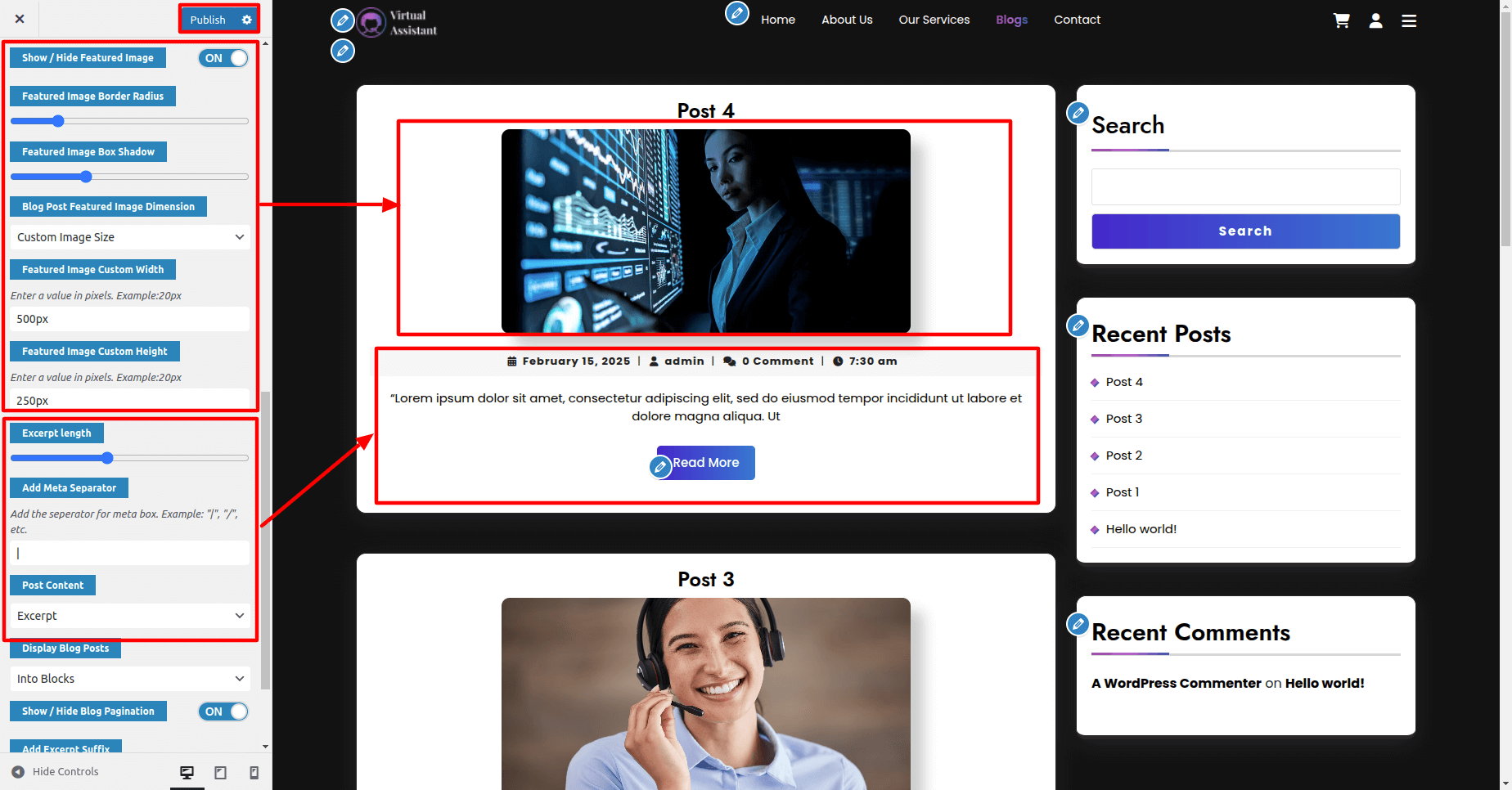The height and width of the screenshot is (790, 1512).
Task: Click the Publish settings gear icon
Action: pyautogui.click(x=246, y=20)
